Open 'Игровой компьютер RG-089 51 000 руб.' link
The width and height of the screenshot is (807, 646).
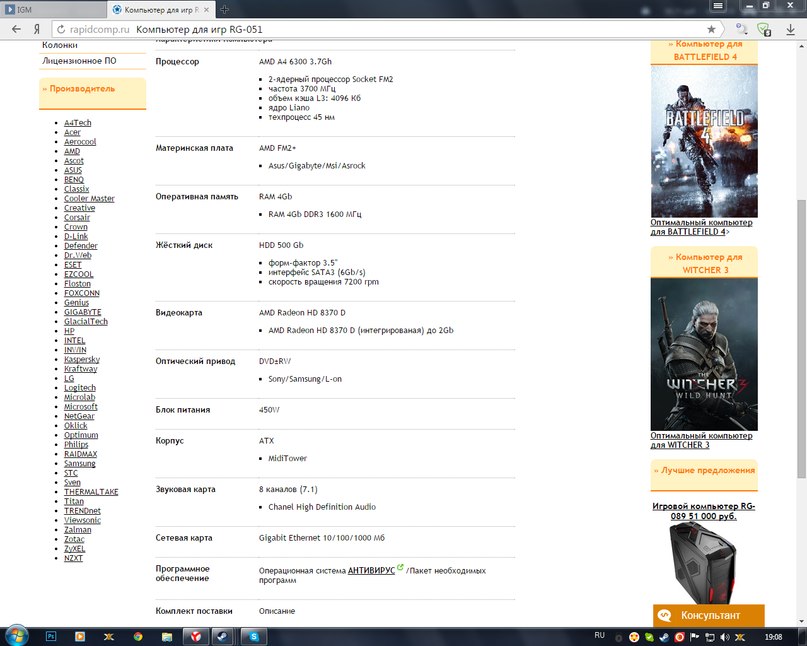(x=704, y=511)
